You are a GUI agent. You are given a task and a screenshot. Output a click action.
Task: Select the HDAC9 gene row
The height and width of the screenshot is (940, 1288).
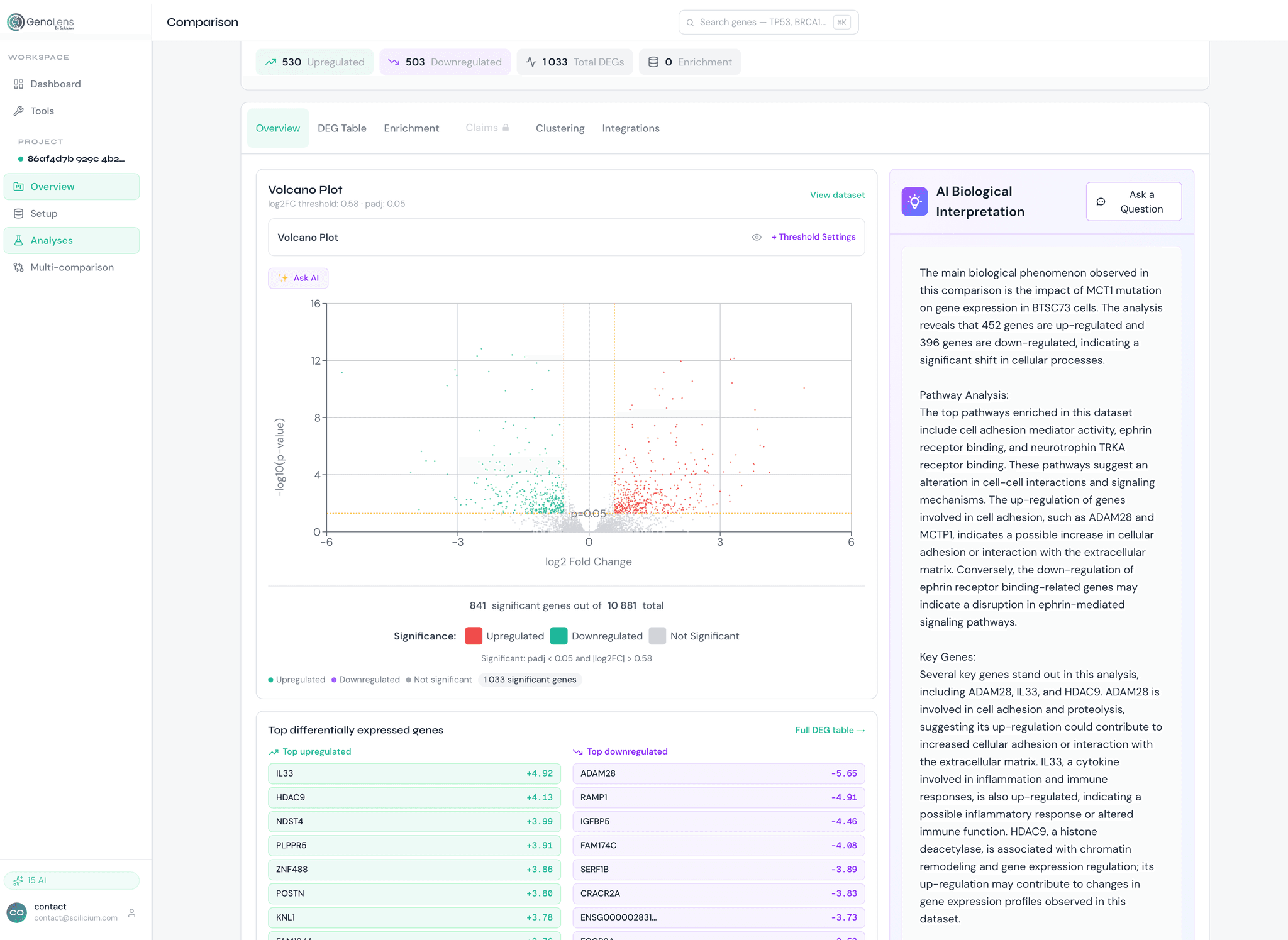pos(414,798)
